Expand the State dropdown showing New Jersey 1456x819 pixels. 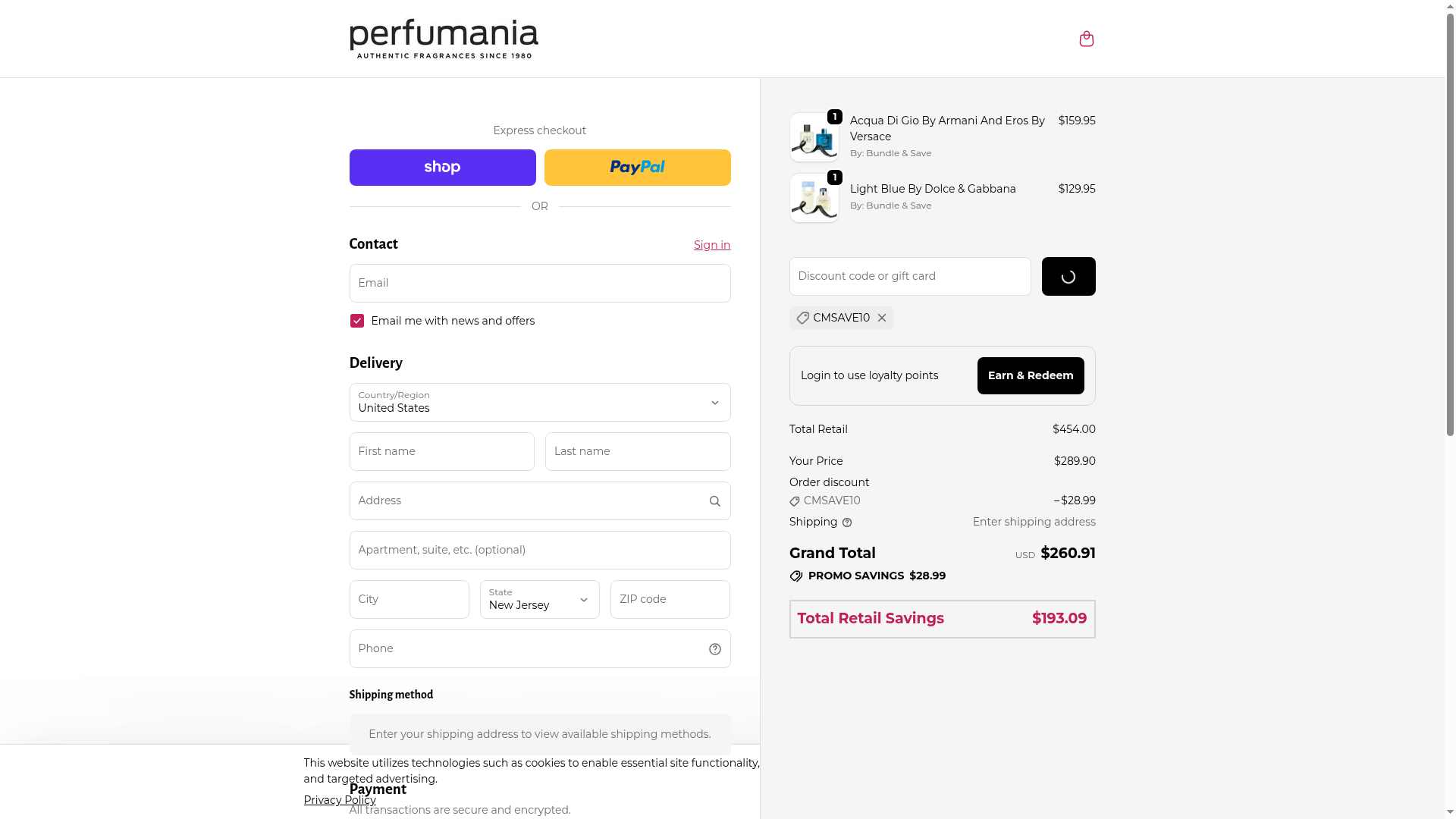[x=539, y=600]
